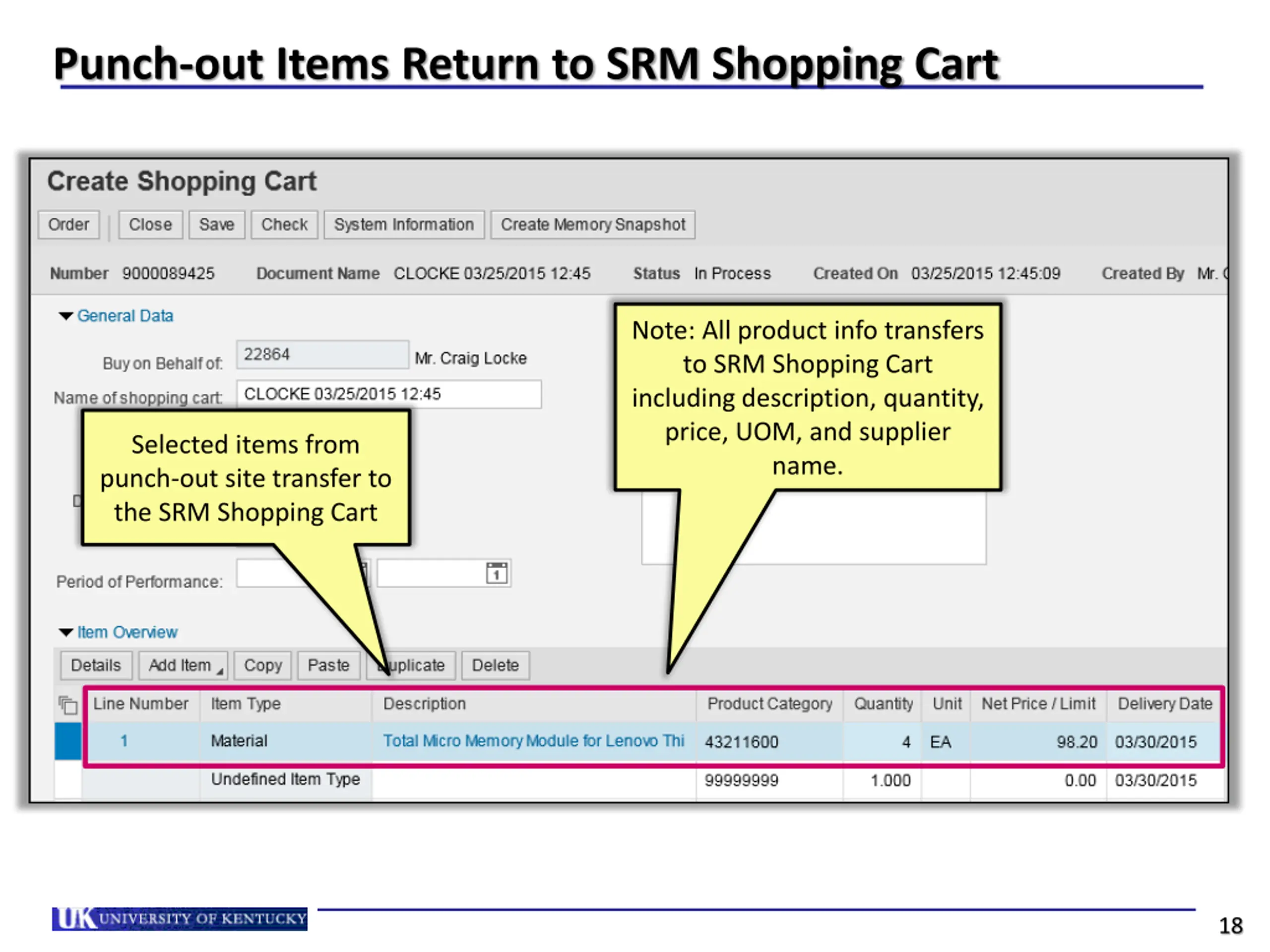Image resolution: width=1270 pixels, height=952 pixels.
Task: Click product category 99999999 cell
Action: tap(769, 780)
